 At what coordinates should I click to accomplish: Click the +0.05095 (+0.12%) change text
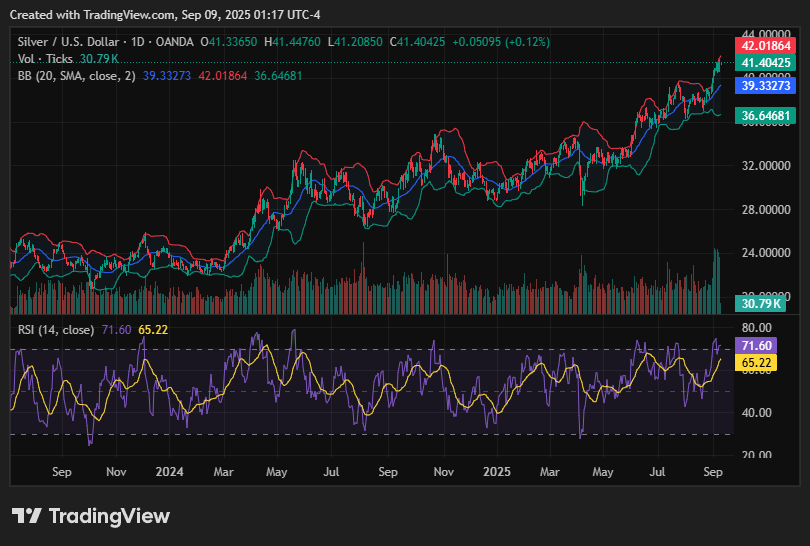click(x=501, y=42)
